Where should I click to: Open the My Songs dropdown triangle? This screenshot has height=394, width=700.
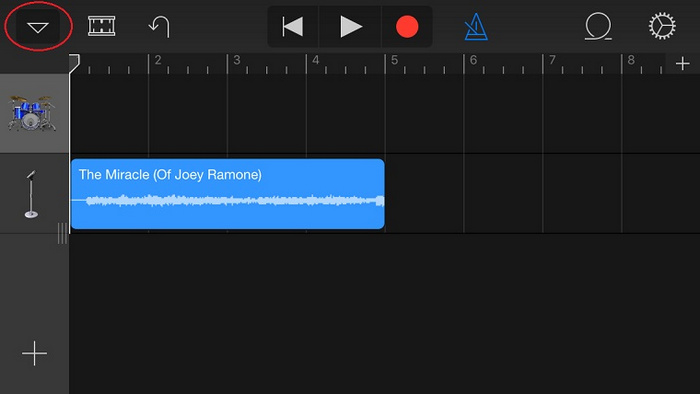coord(38,27)
